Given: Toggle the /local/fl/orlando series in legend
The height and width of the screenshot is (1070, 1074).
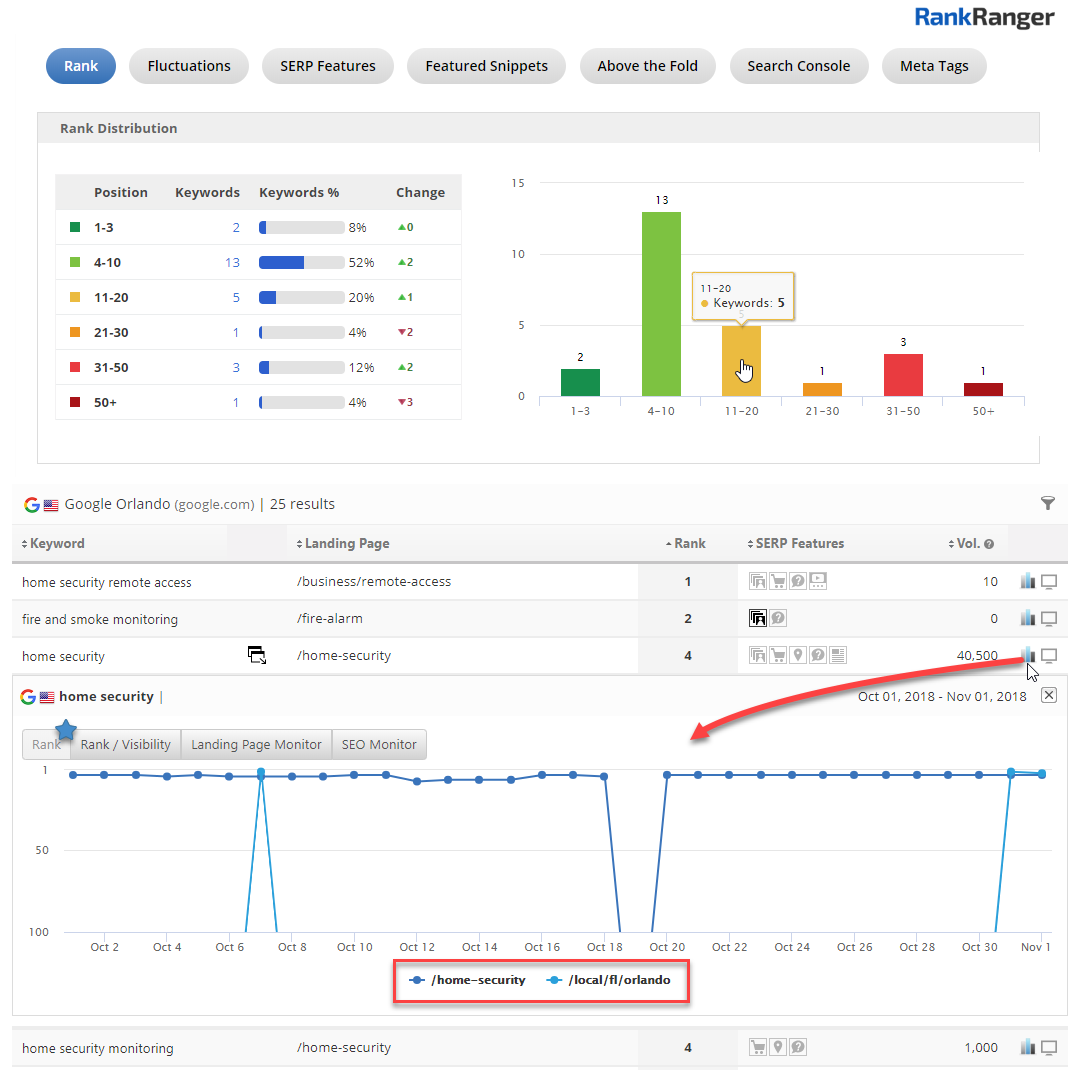Looking at the screenshot, I should 609,980.
